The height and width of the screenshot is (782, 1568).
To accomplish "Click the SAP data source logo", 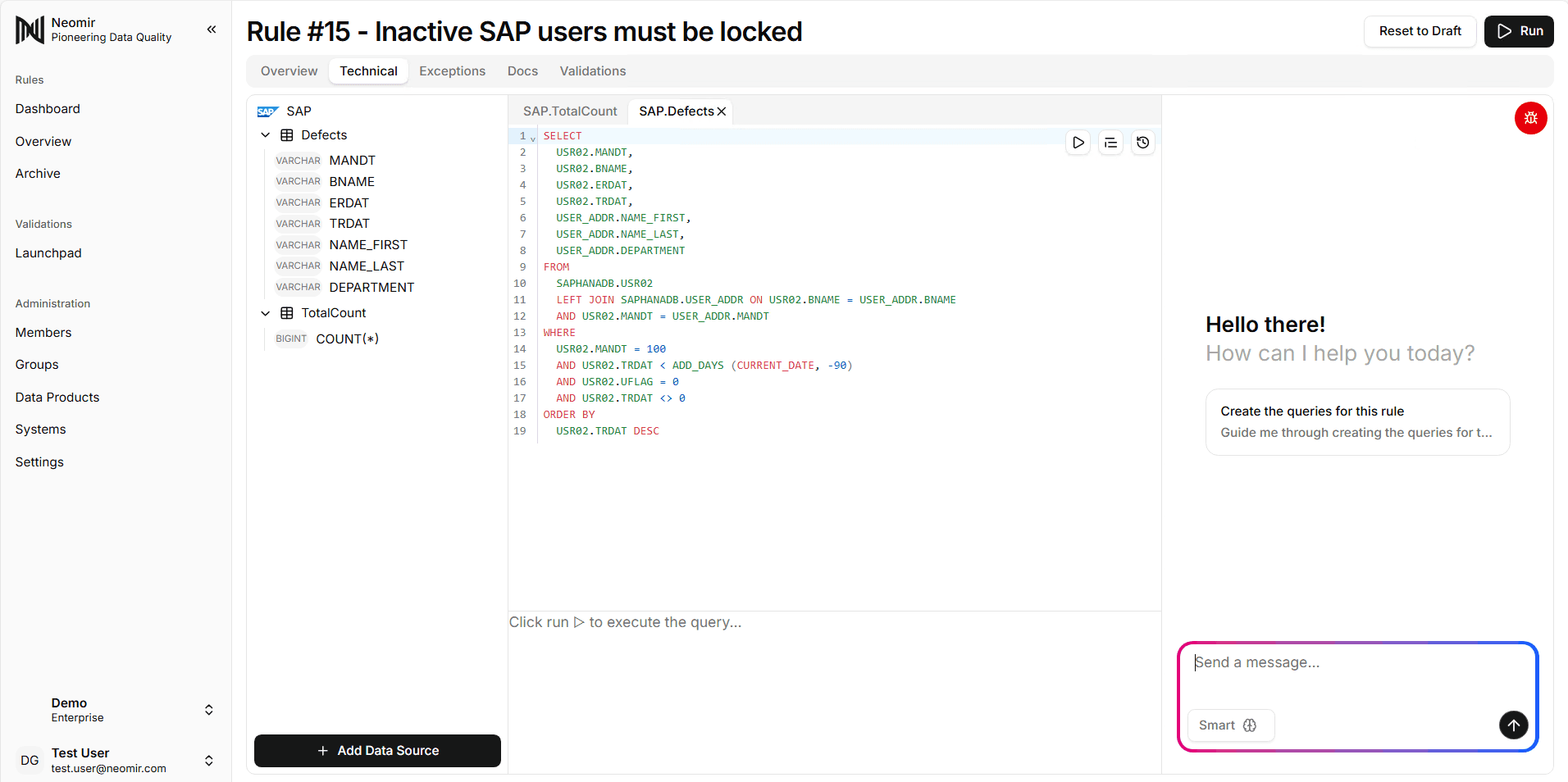I will coord(268,111).
